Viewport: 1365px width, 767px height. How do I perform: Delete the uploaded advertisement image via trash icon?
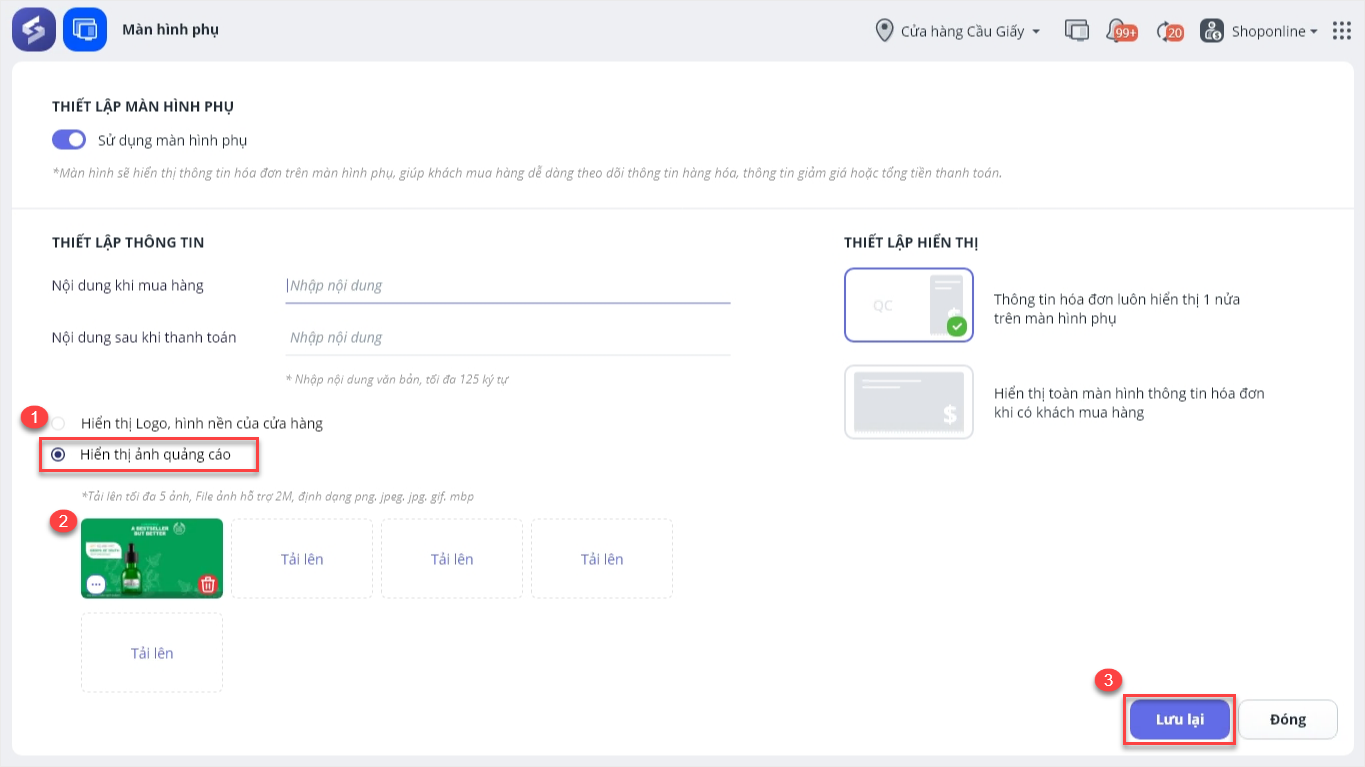tap(207, 584)
